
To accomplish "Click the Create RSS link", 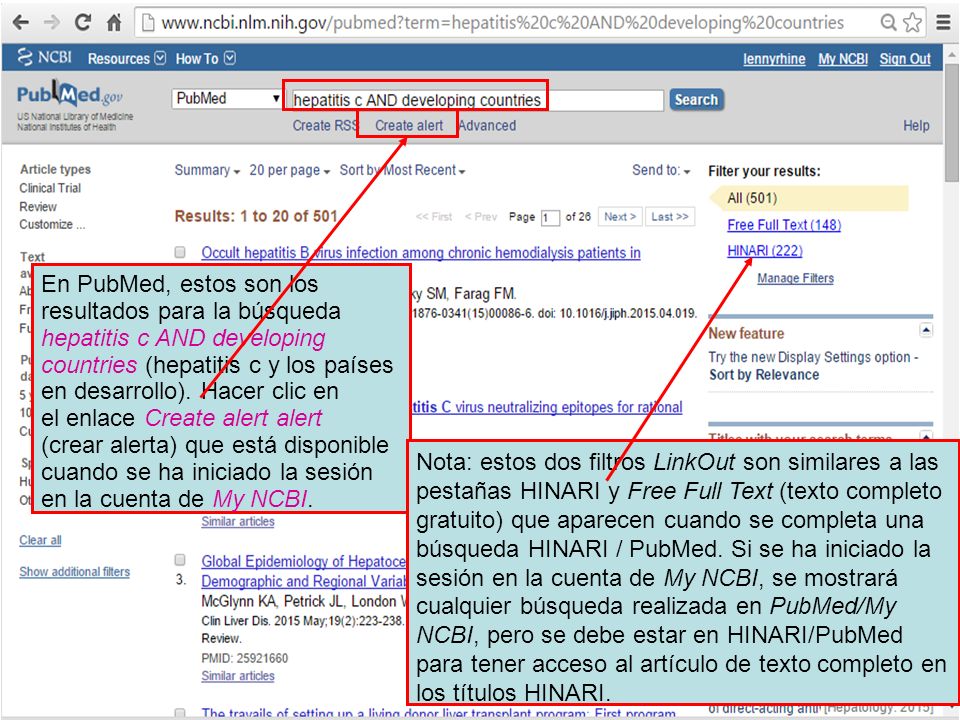I will [325, 126].
